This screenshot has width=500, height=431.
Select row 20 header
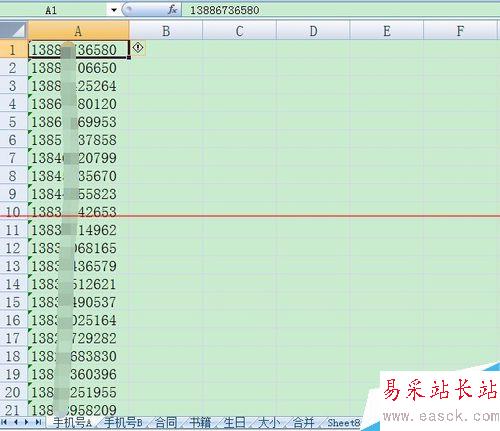tap(13, 392)
